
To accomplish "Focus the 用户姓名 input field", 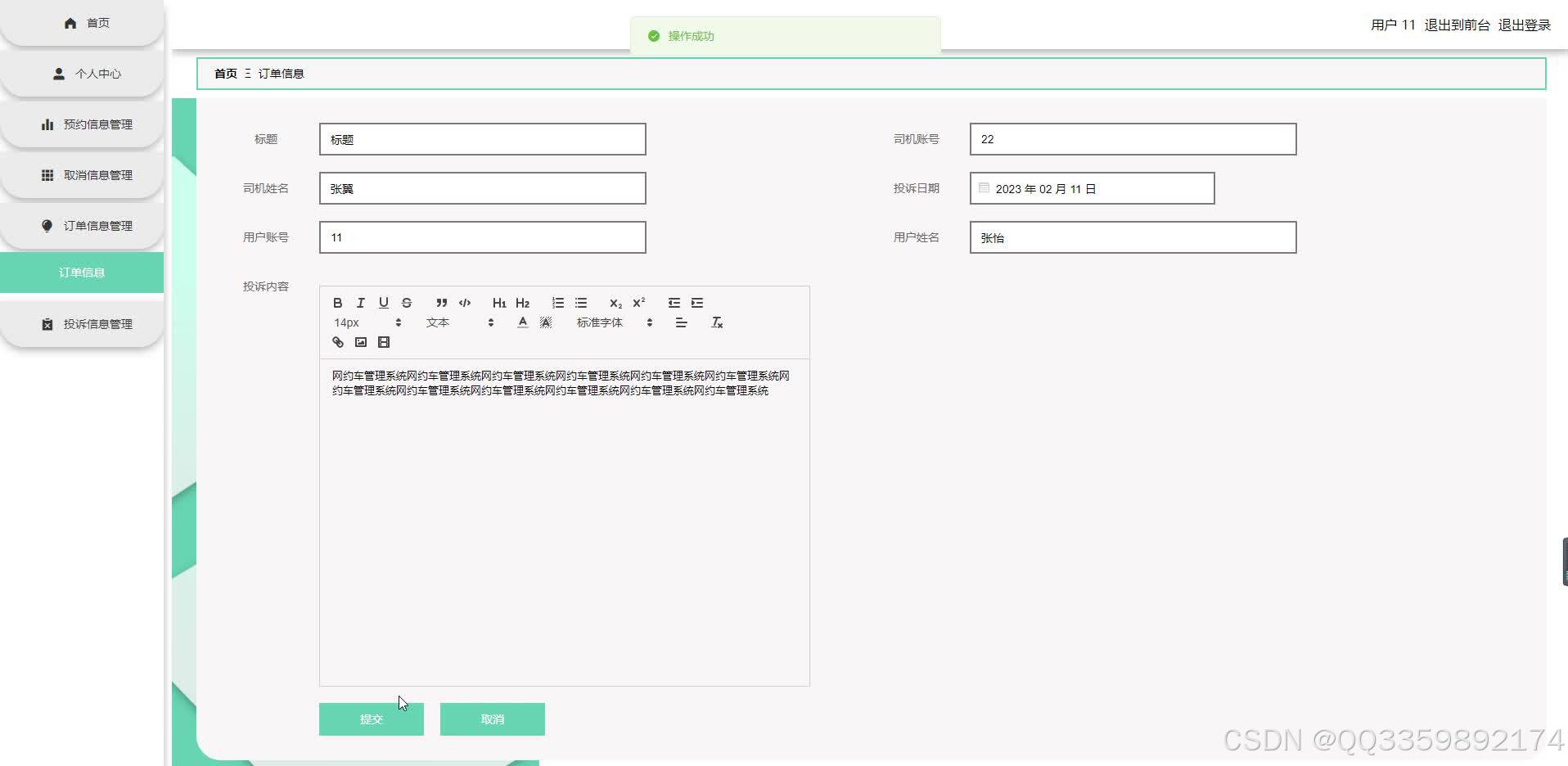I will 1133,237.
